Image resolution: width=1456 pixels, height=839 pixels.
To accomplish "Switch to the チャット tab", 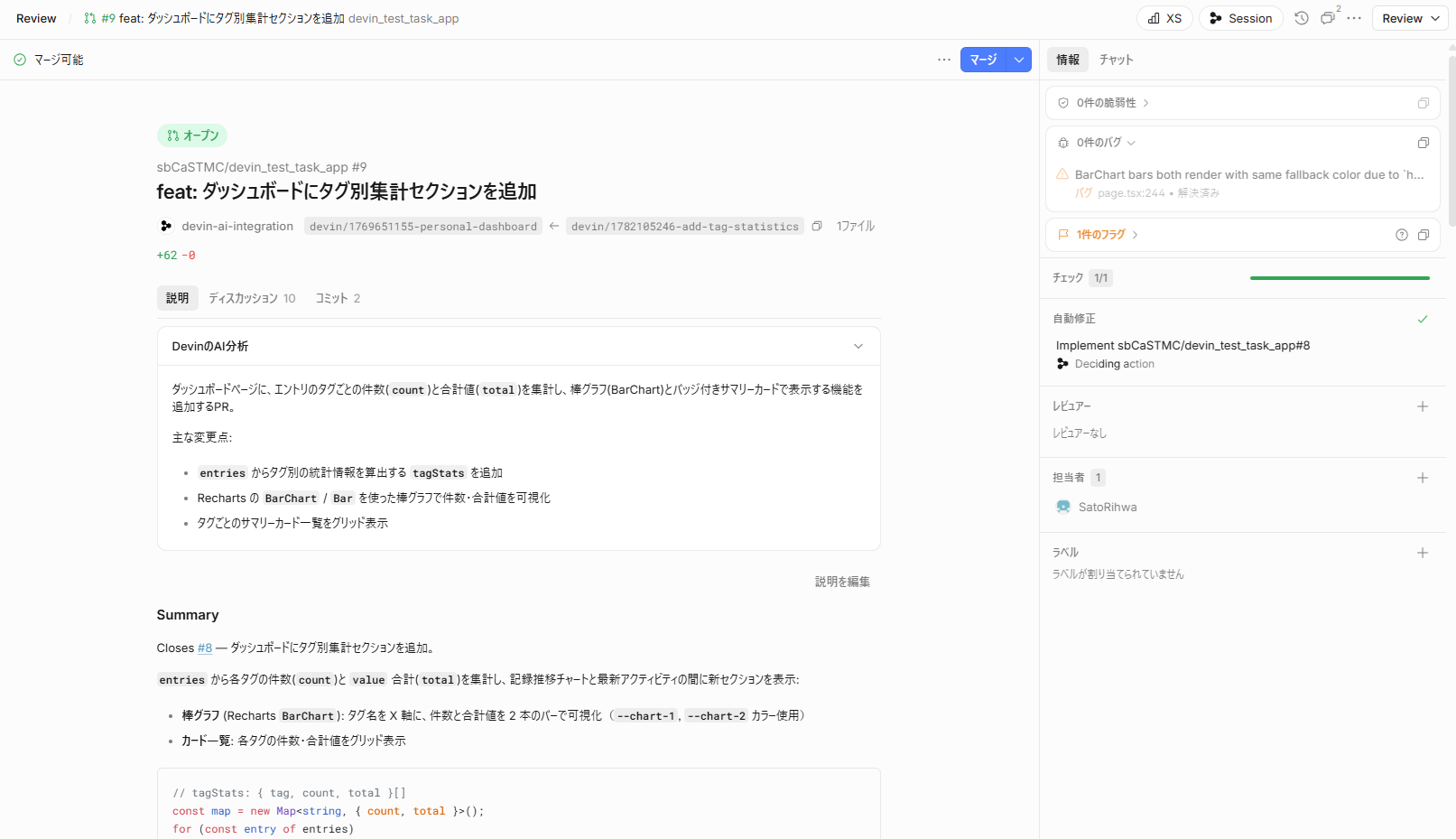I will point(1116,60).
